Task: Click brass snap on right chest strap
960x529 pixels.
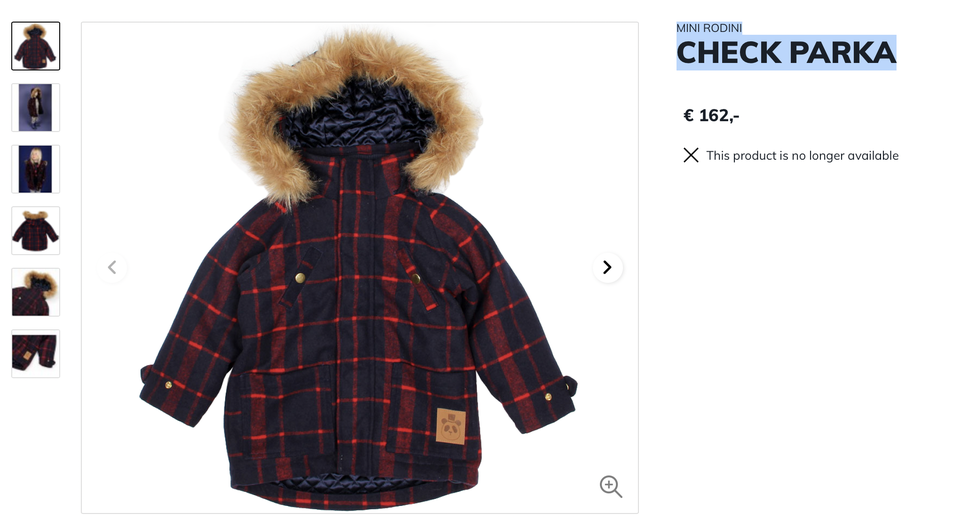Action: click(x=416, y=279)
